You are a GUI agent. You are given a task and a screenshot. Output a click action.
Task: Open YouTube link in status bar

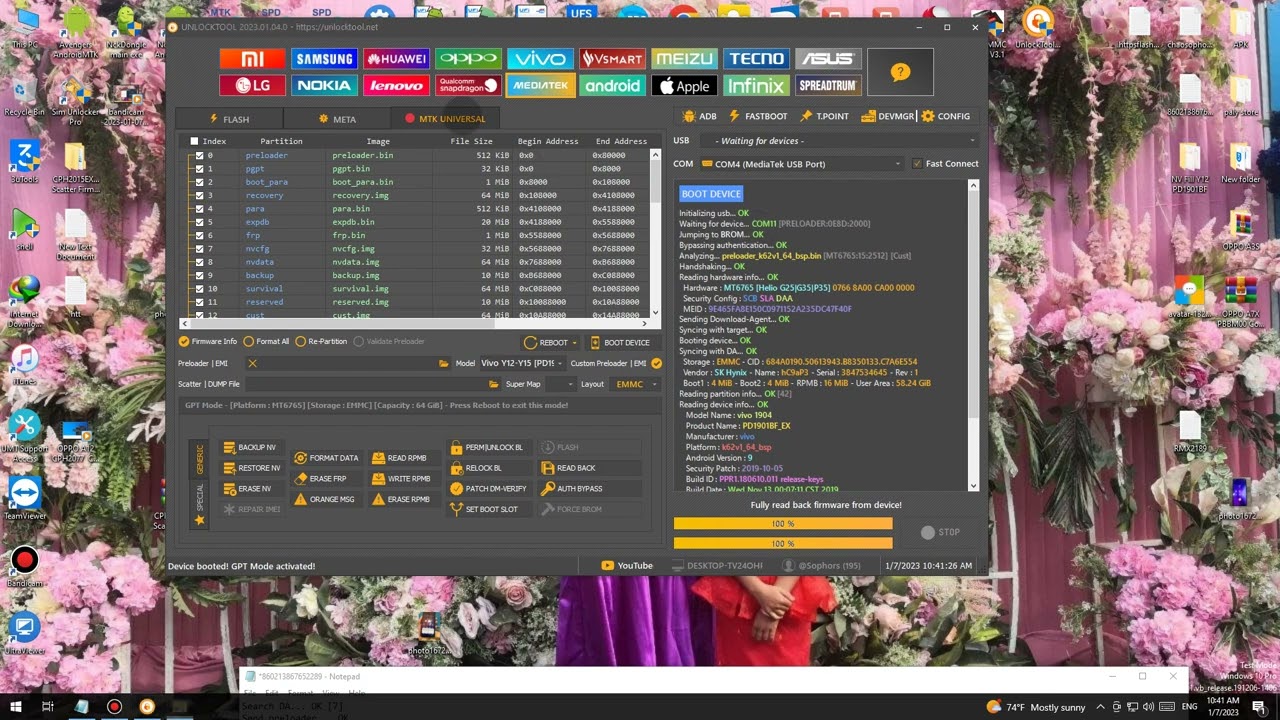627,566
